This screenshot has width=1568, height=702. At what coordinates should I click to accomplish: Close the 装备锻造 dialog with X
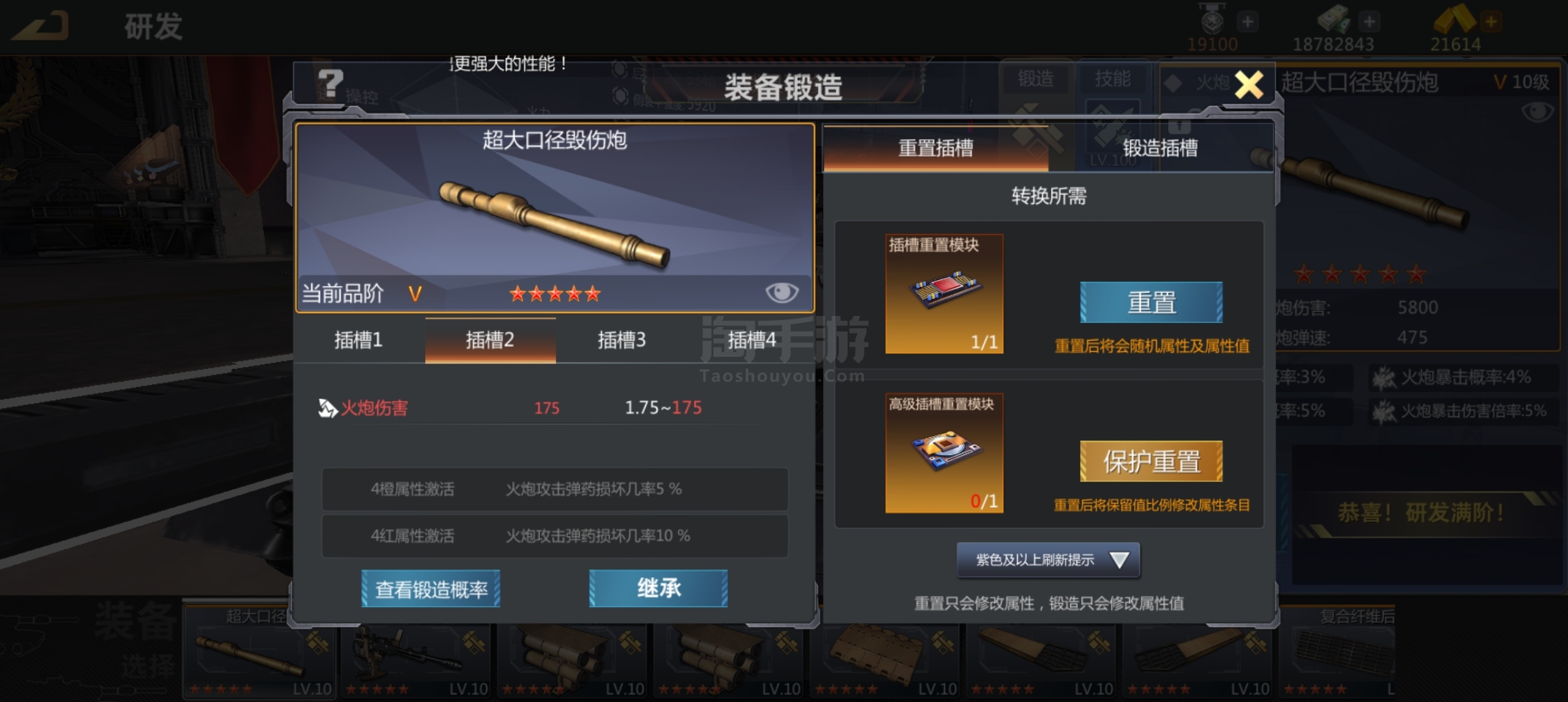[x=1249, y=84]
